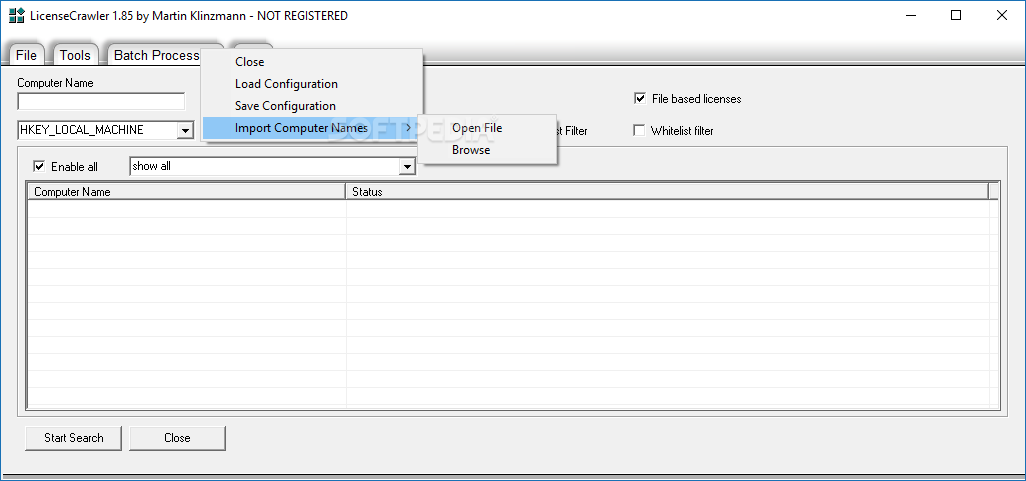Click the Status column header
Screen dimensions: 1026x481
(667, 192)
